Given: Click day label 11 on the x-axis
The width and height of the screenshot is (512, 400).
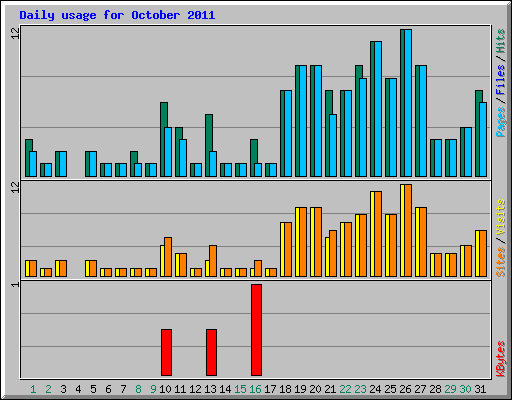Looking at the screenshot, I should pyautogui.click(x=180, y=389).
